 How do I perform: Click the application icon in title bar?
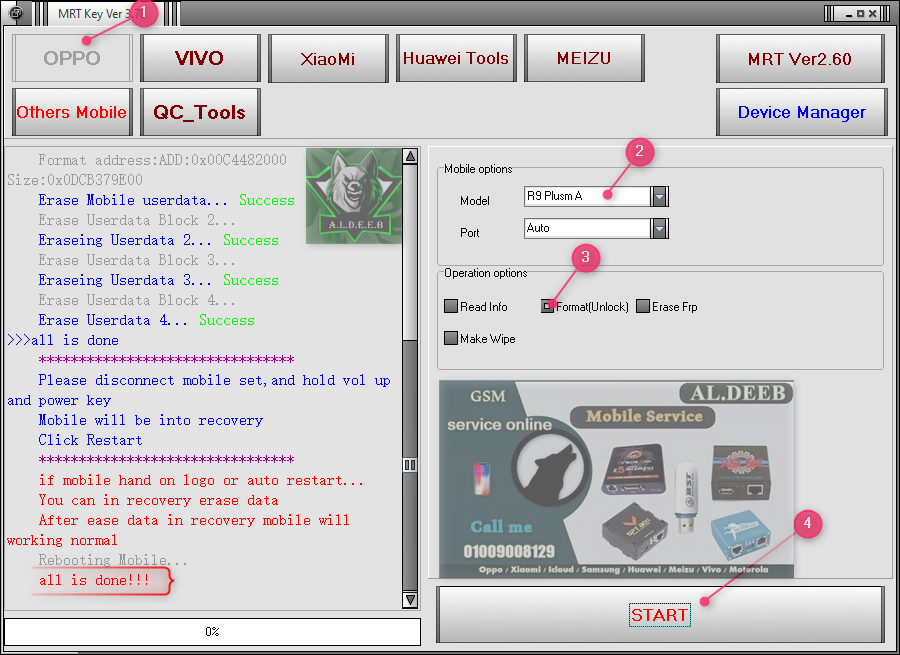16,13
